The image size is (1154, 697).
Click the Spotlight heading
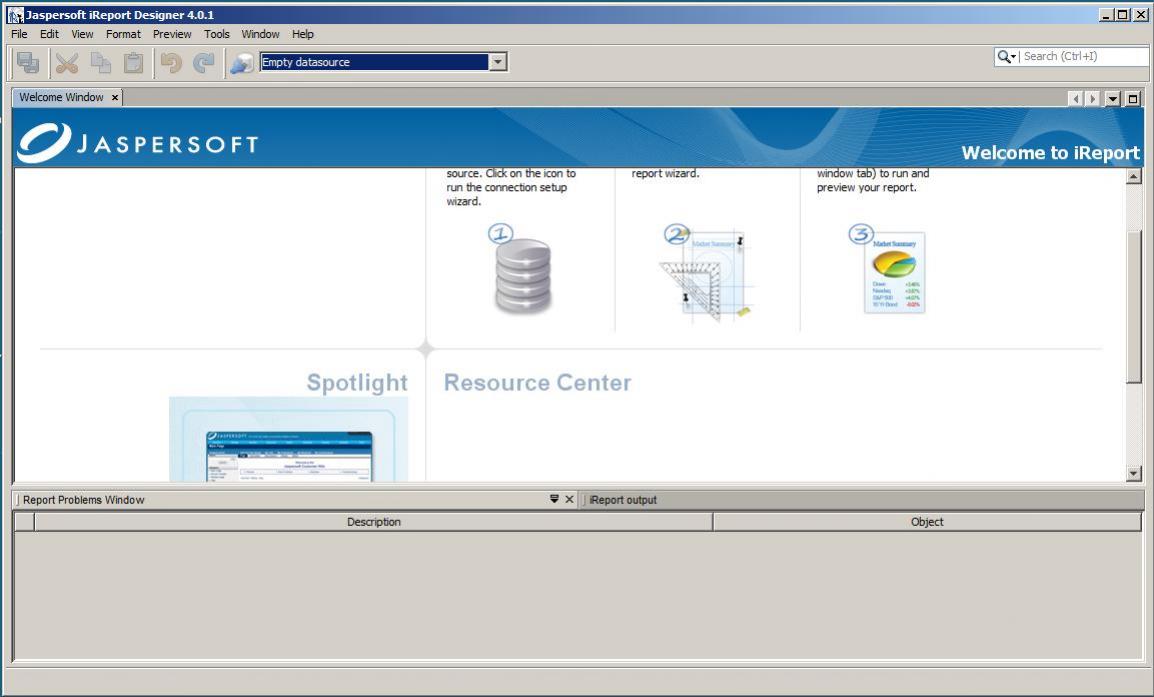tap(357, 383)
